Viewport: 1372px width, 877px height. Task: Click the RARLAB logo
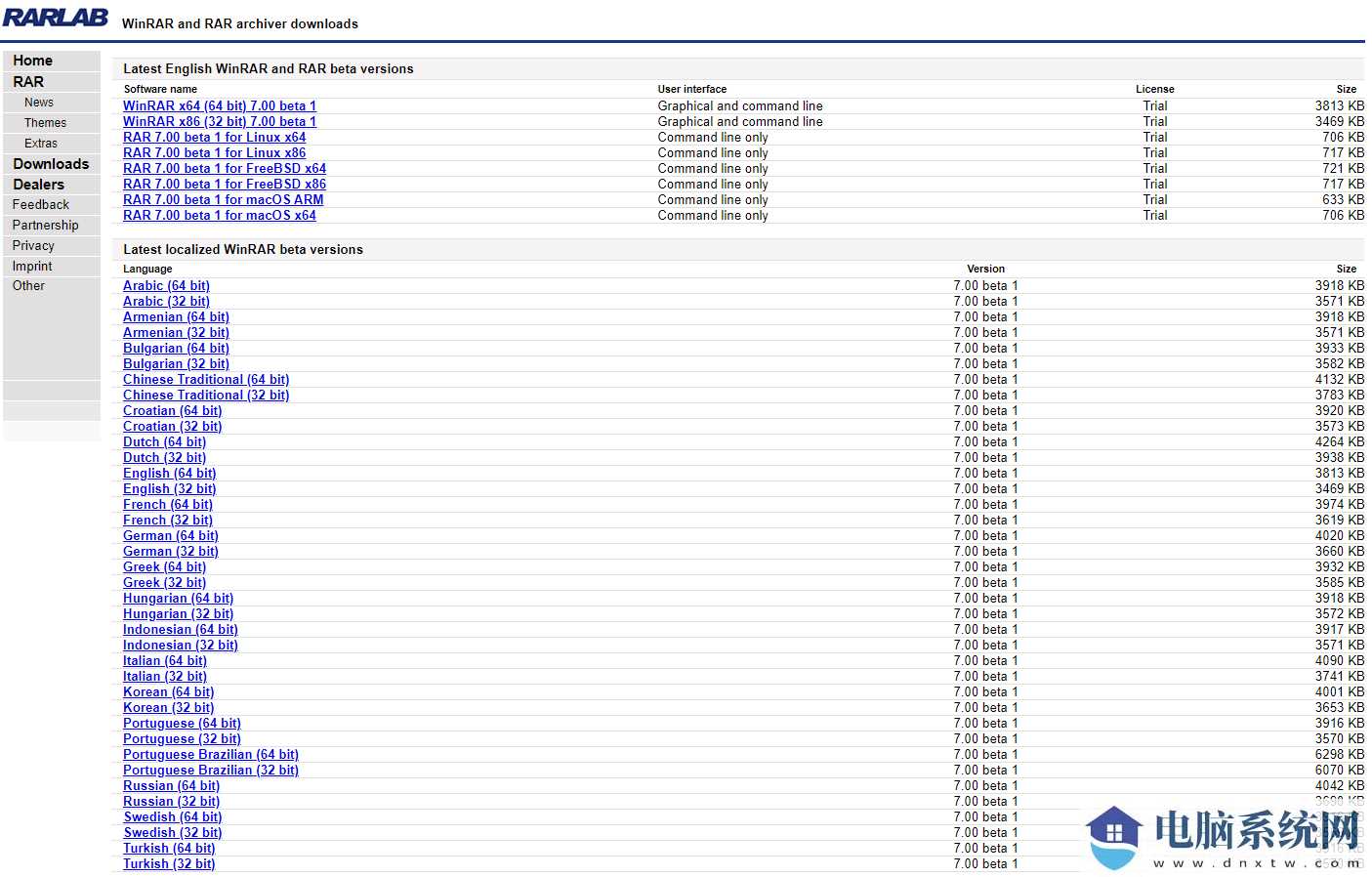[x=56, y=18]
